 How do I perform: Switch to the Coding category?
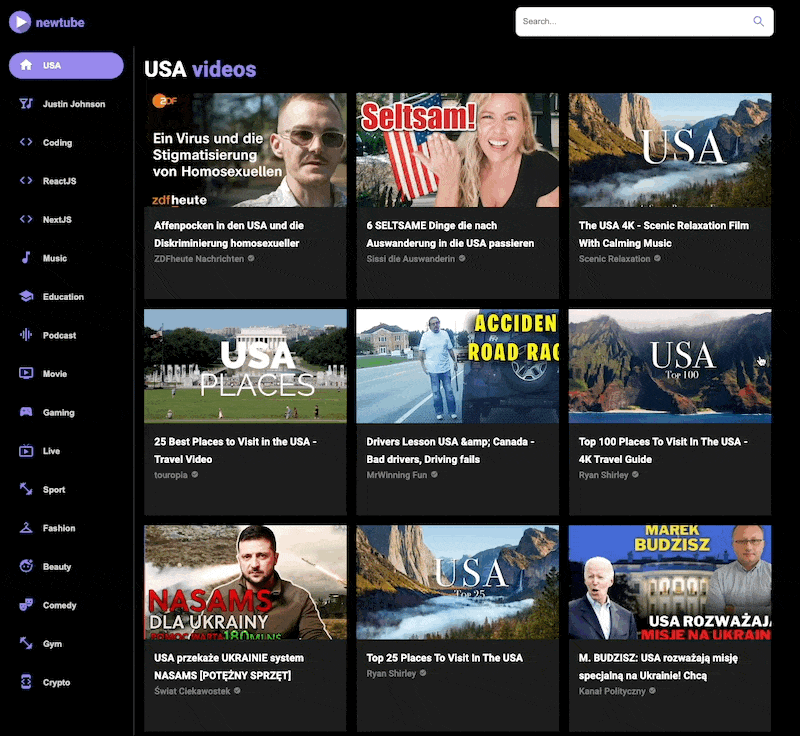66,142
